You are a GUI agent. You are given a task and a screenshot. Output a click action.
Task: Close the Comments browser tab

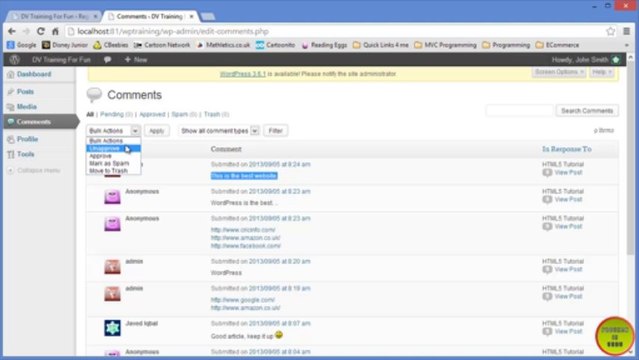[x=191, y=16]
